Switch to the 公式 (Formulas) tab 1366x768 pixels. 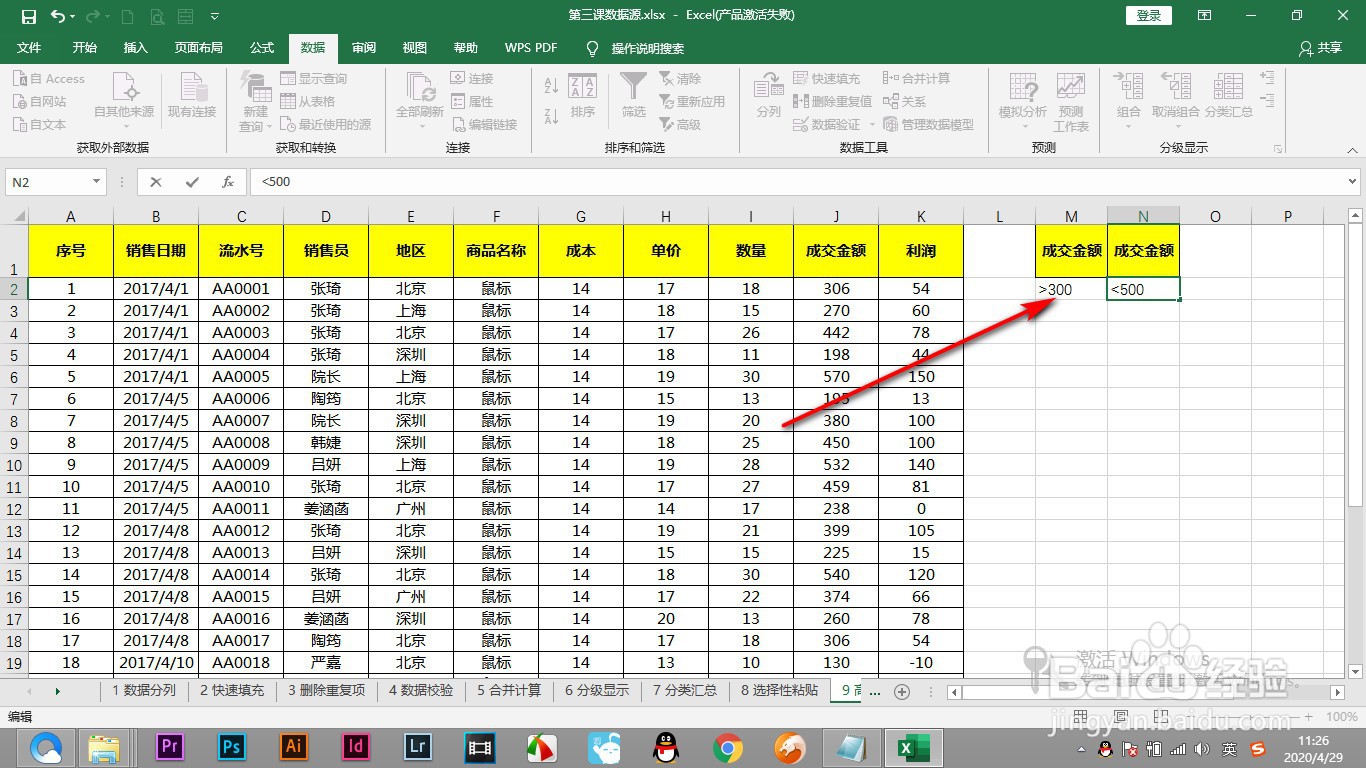tap(262, 48)
